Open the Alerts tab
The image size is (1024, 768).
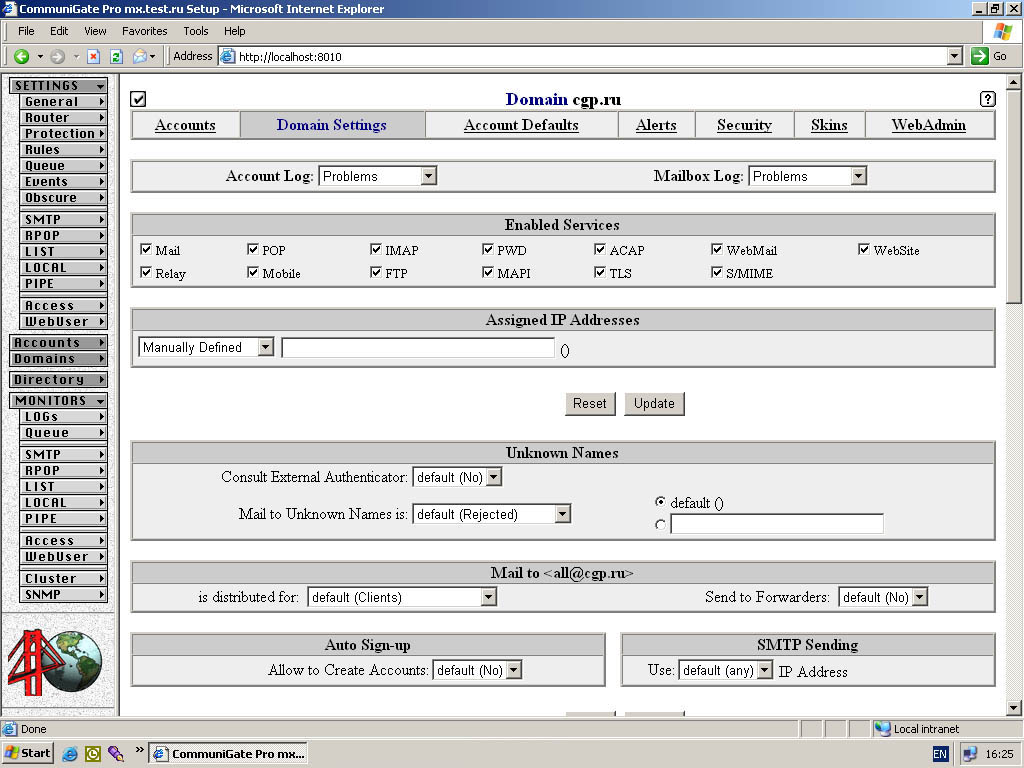(656, 125)
